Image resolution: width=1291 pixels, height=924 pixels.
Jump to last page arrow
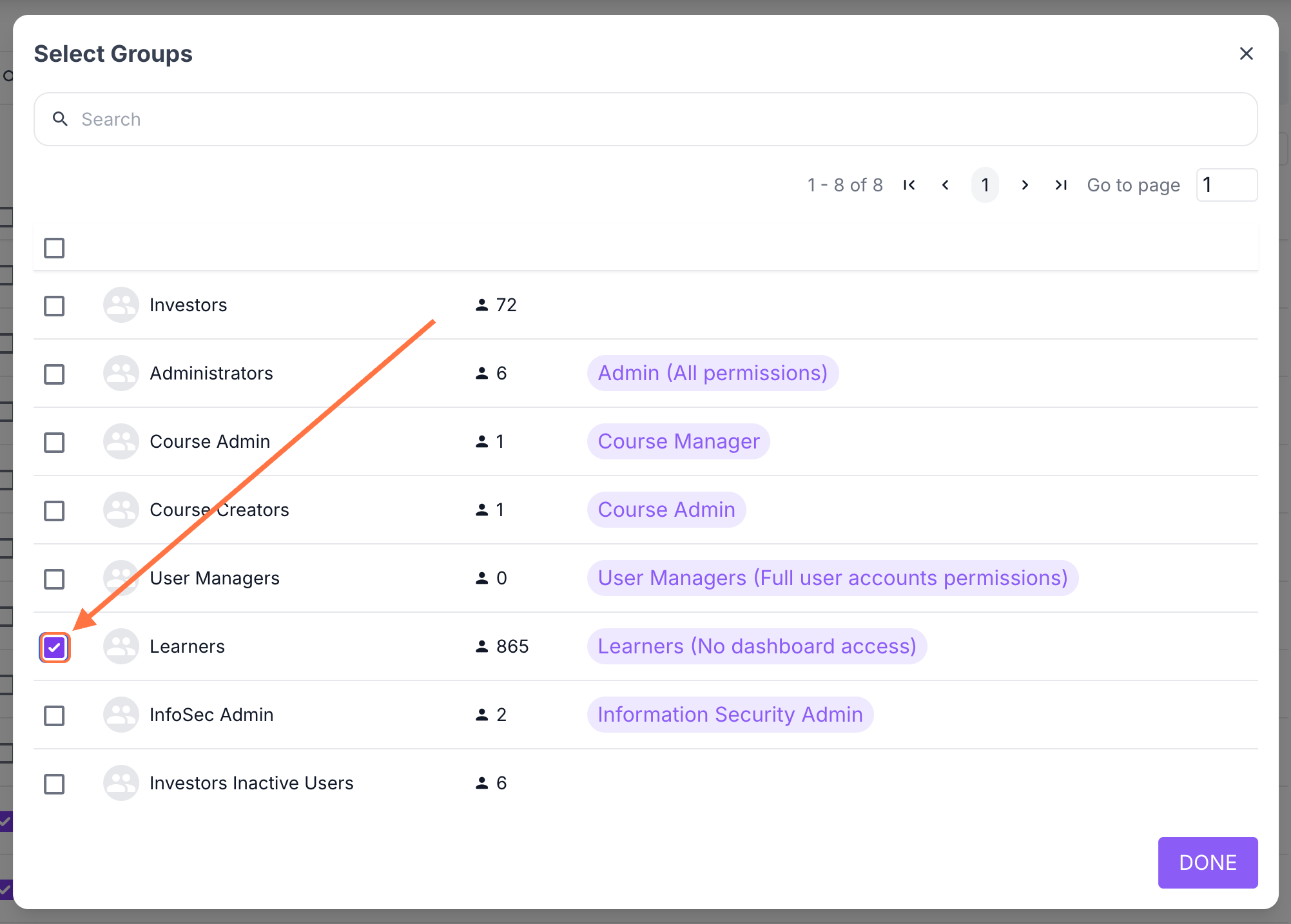[x=1061, y=186]
